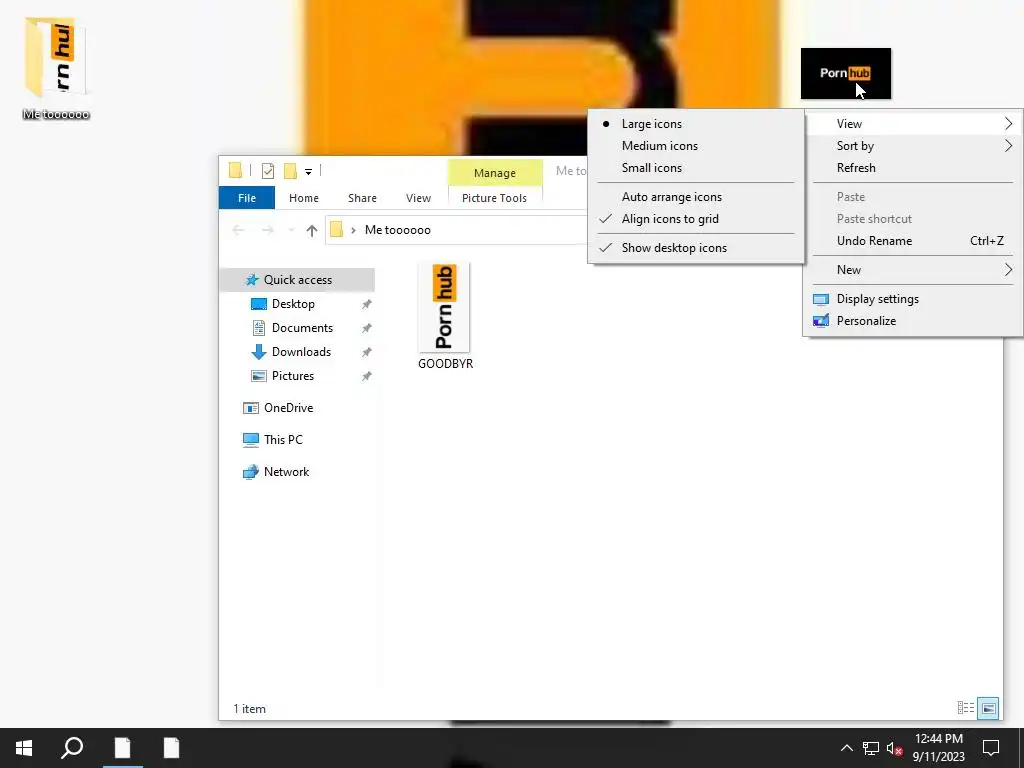
Task: Open the Windows Start menu
Action: click(24, 748)
